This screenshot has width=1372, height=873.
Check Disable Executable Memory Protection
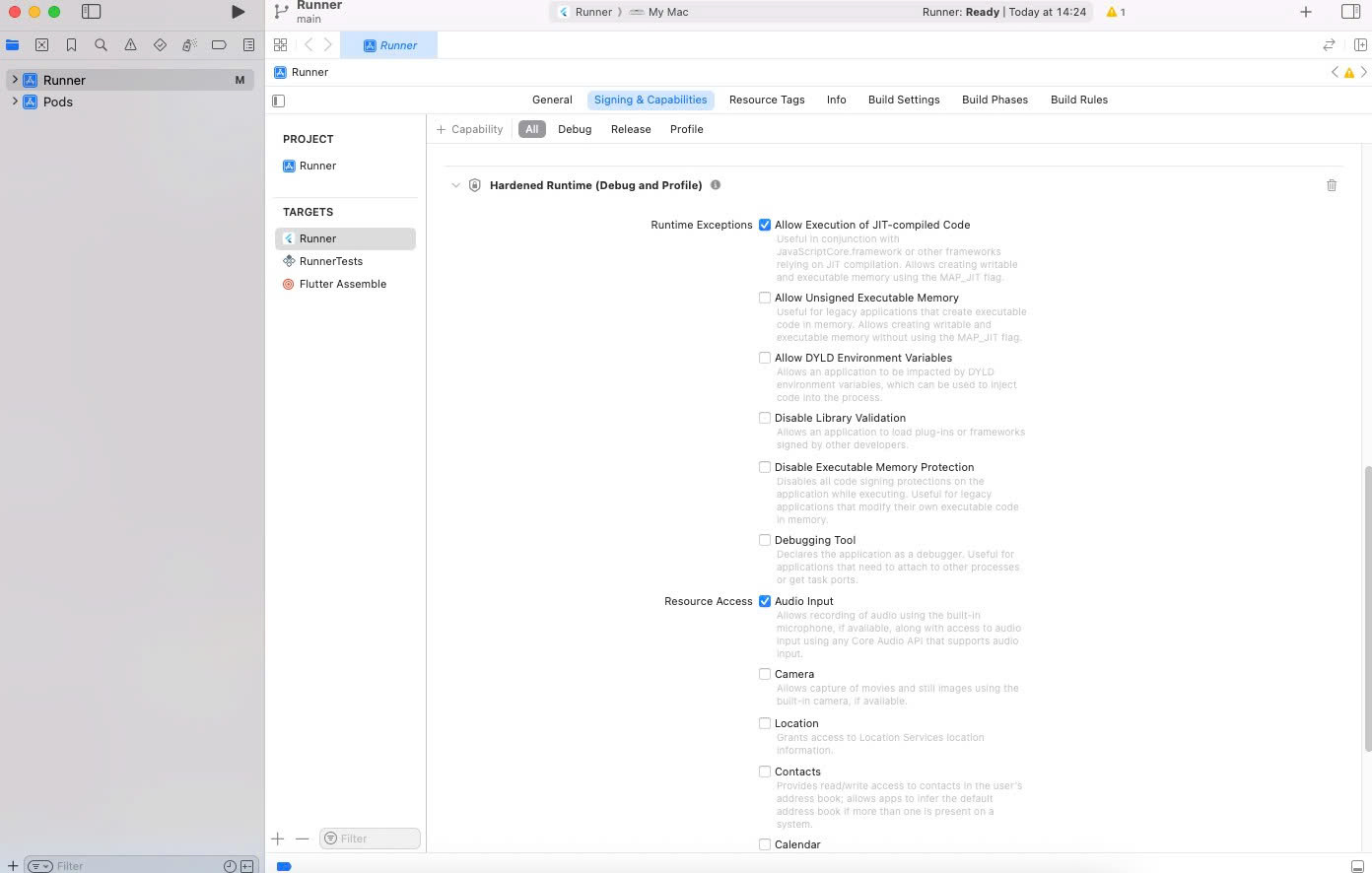tap(765, 467)
